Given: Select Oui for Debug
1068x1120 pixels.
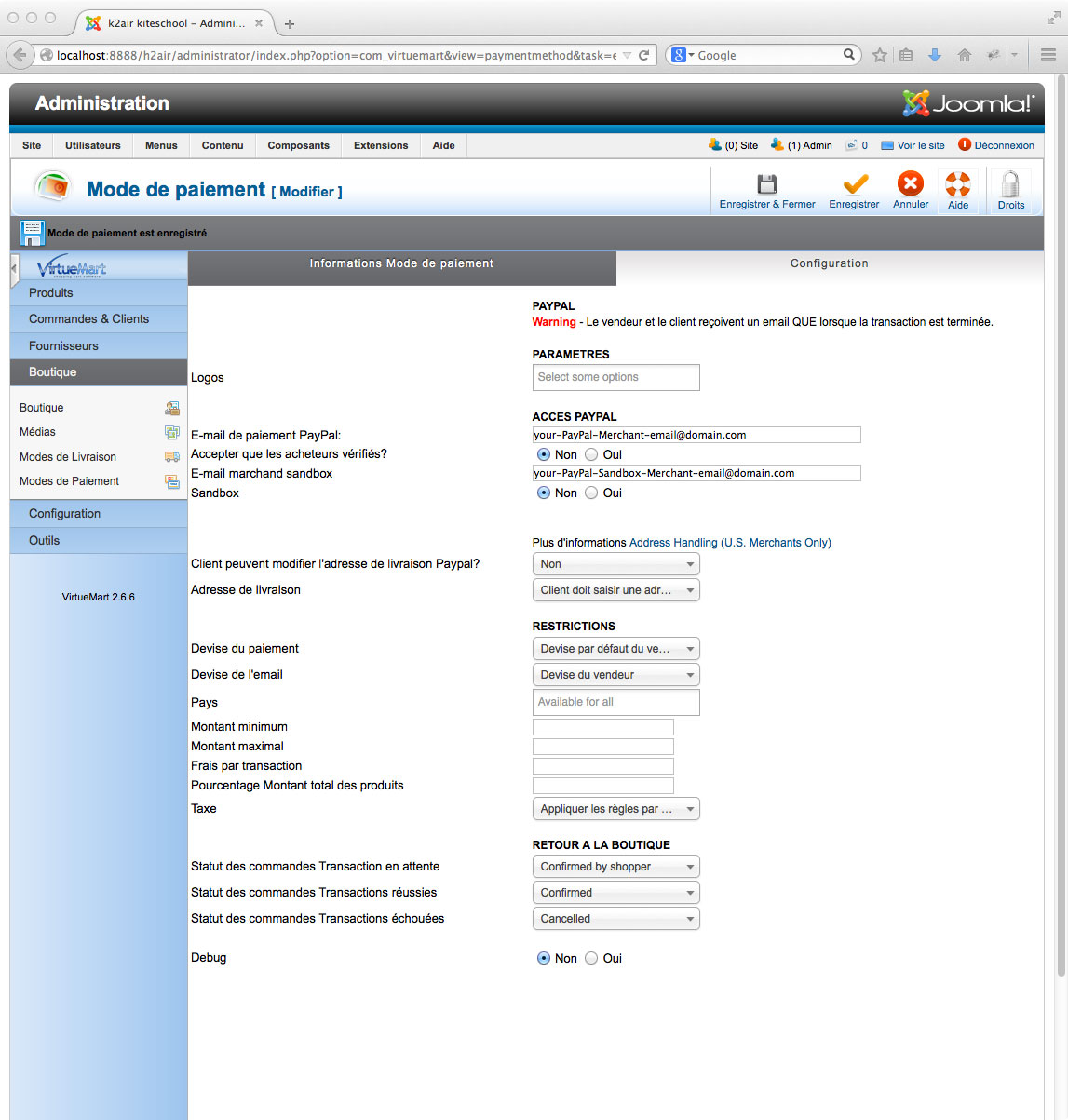Looking at the screenshot, I should pos(591,958).
